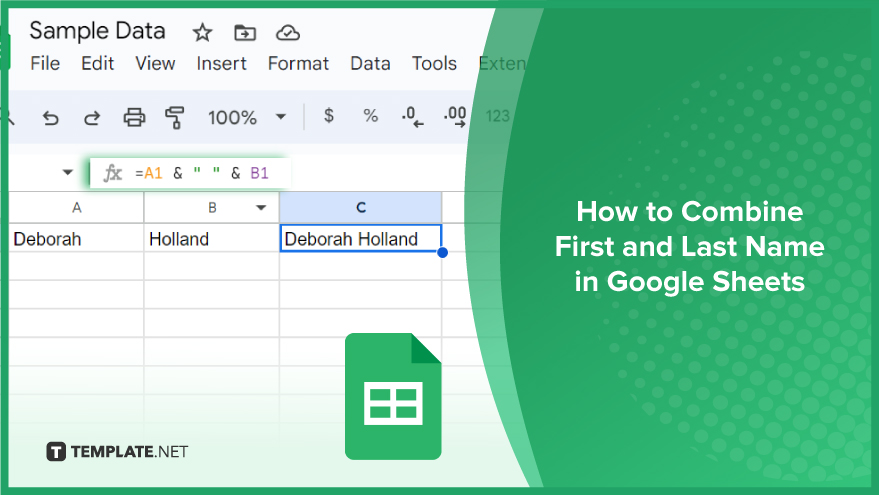Open zoom 100% dropdown
The width and height of the screenshot is (879, 495).
click(247, 117)
